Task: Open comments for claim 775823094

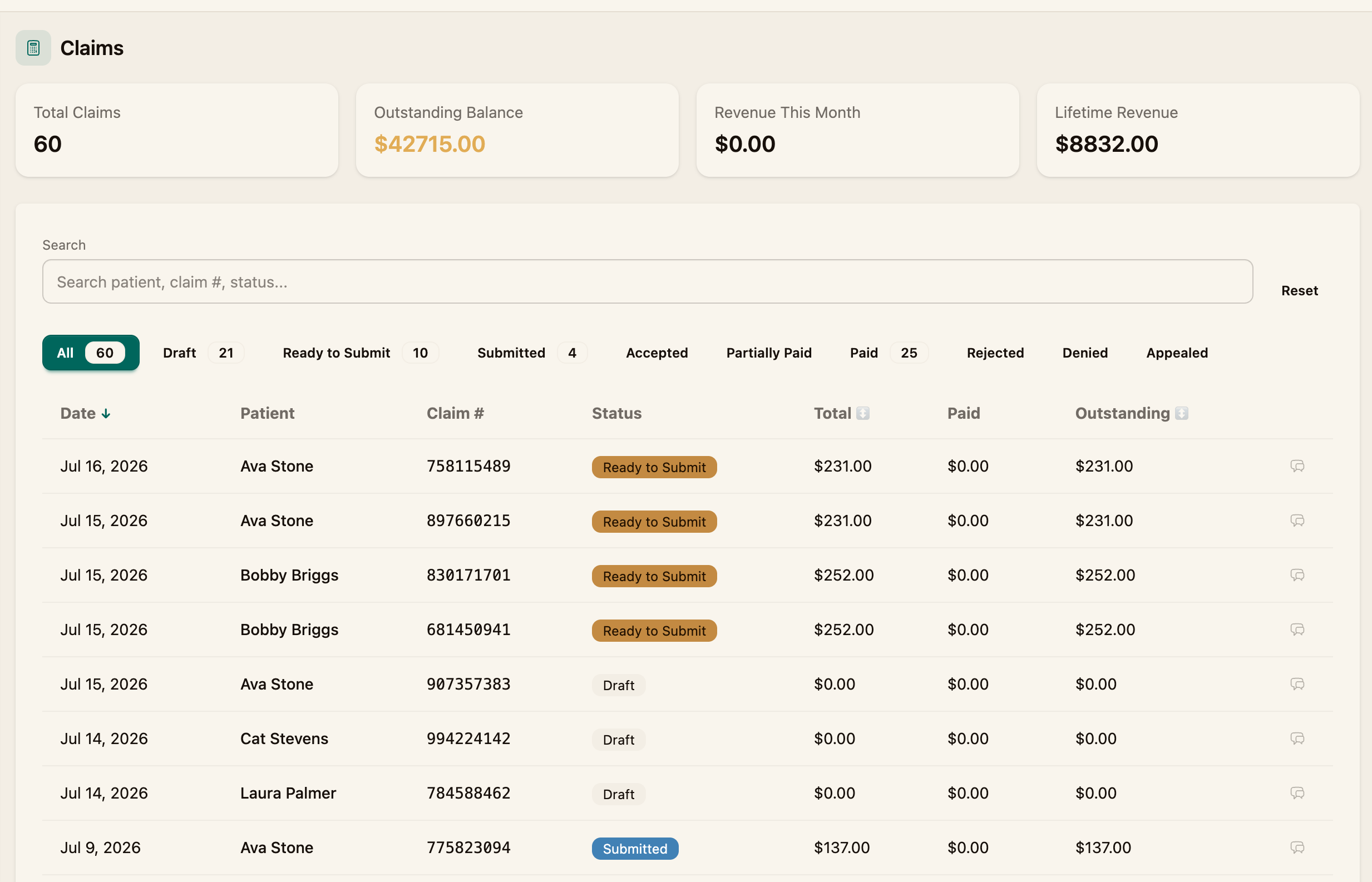Action: pyautogui.click(x=1297, y=847)
